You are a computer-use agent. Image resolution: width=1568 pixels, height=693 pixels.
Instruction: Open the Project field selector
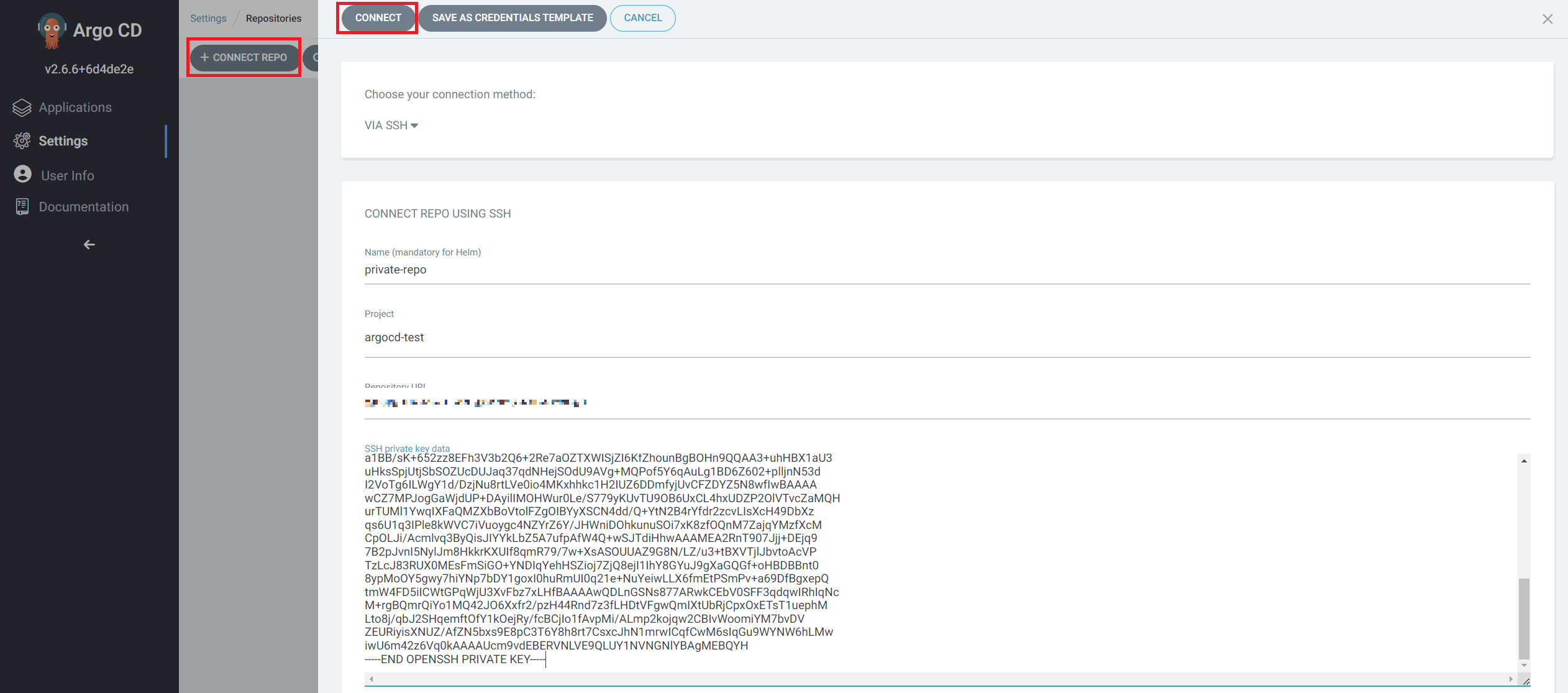[947, 337]
